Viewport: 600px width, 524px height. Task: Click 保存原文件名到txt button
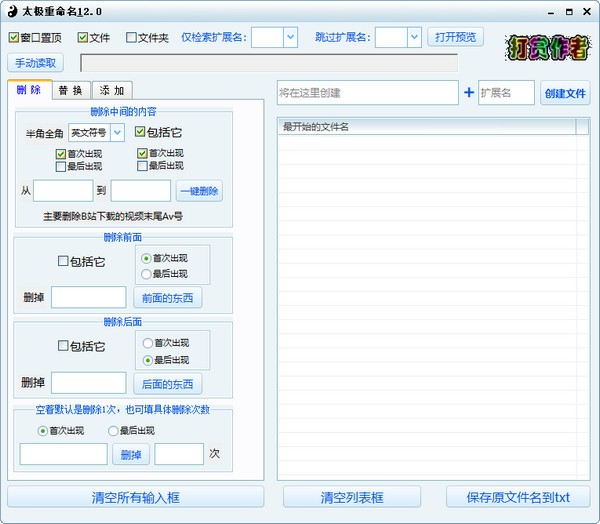pyautogui.click(x=519, y=497)
